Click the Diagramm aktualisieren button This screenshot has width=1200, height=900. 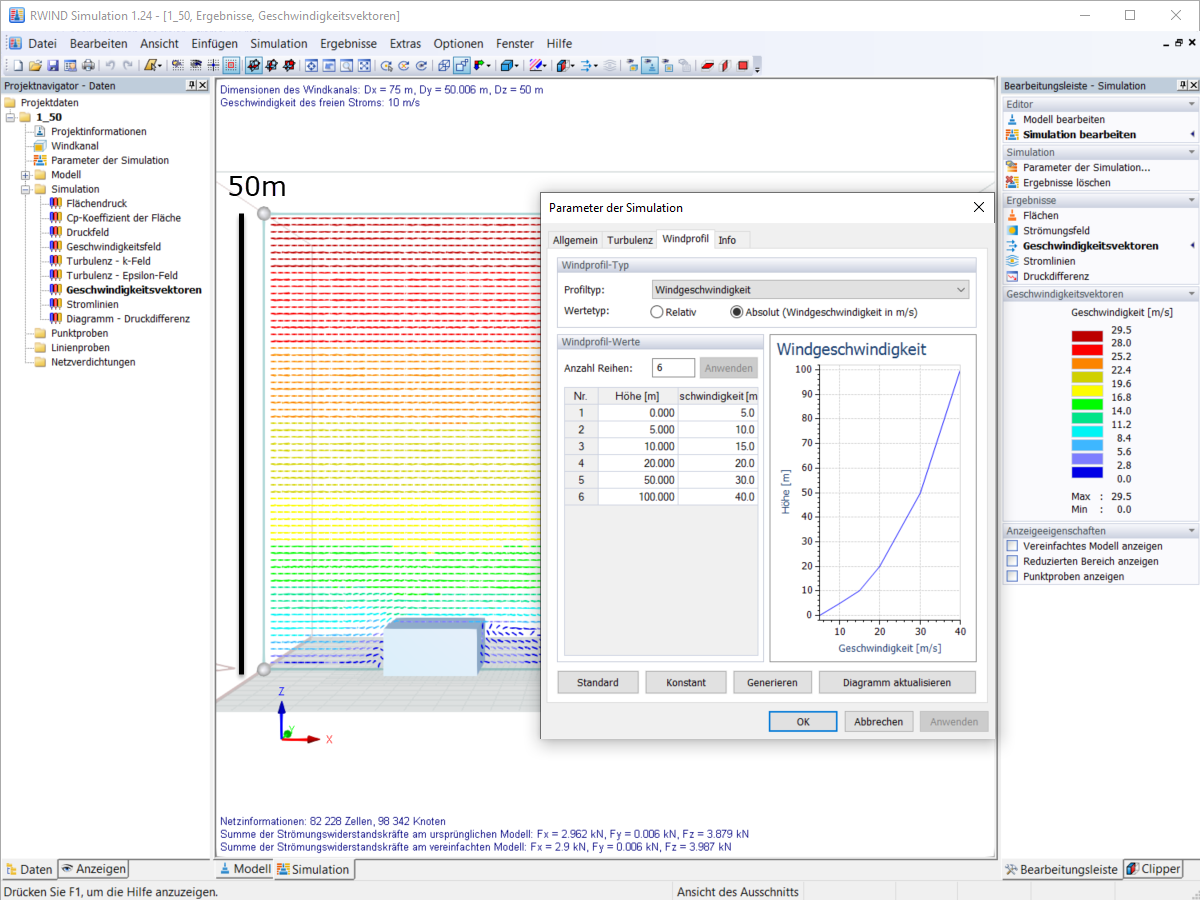click(x=896, y=682)
